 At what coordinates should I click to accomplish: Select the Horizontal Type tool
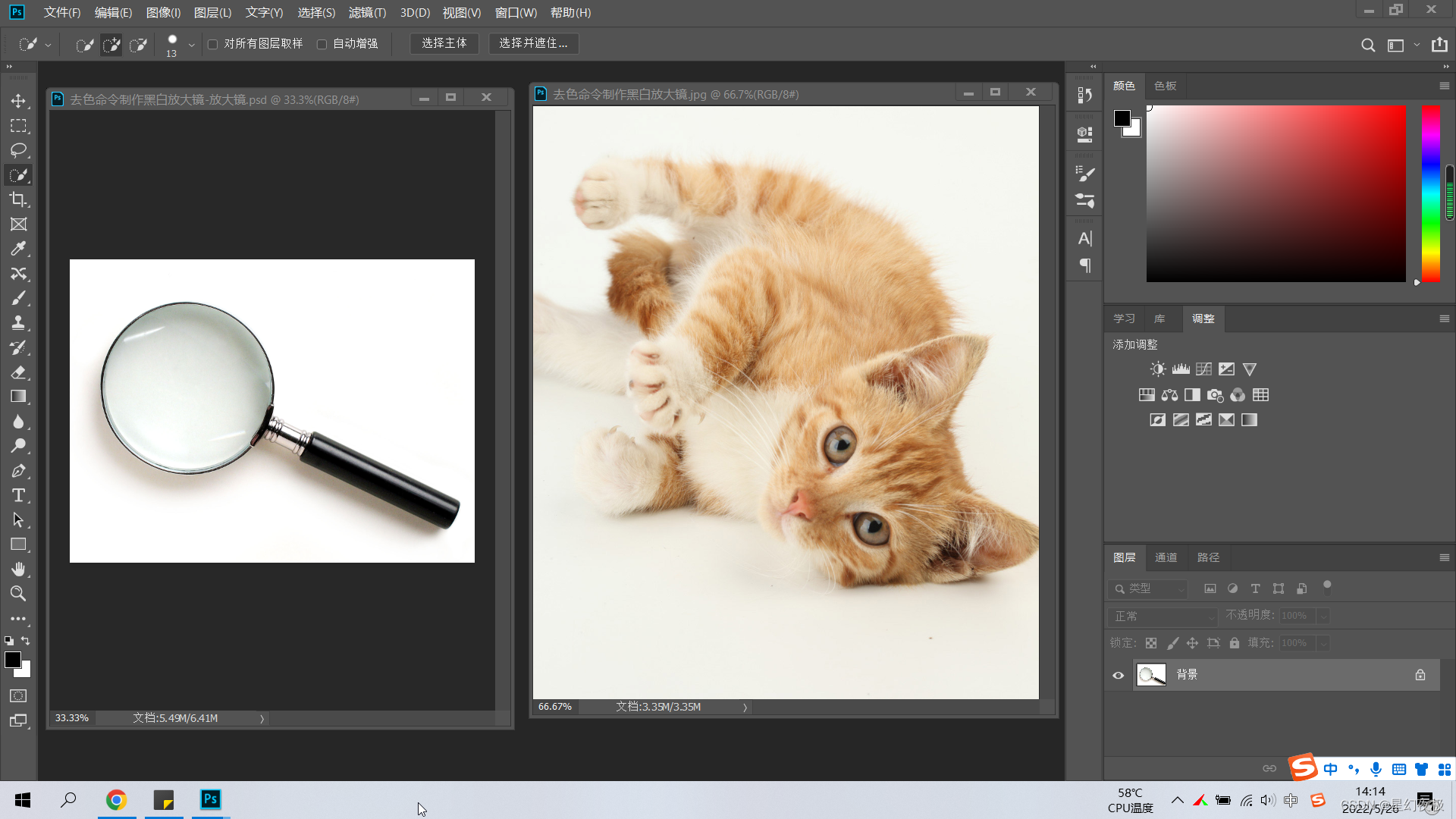point(18,495)
